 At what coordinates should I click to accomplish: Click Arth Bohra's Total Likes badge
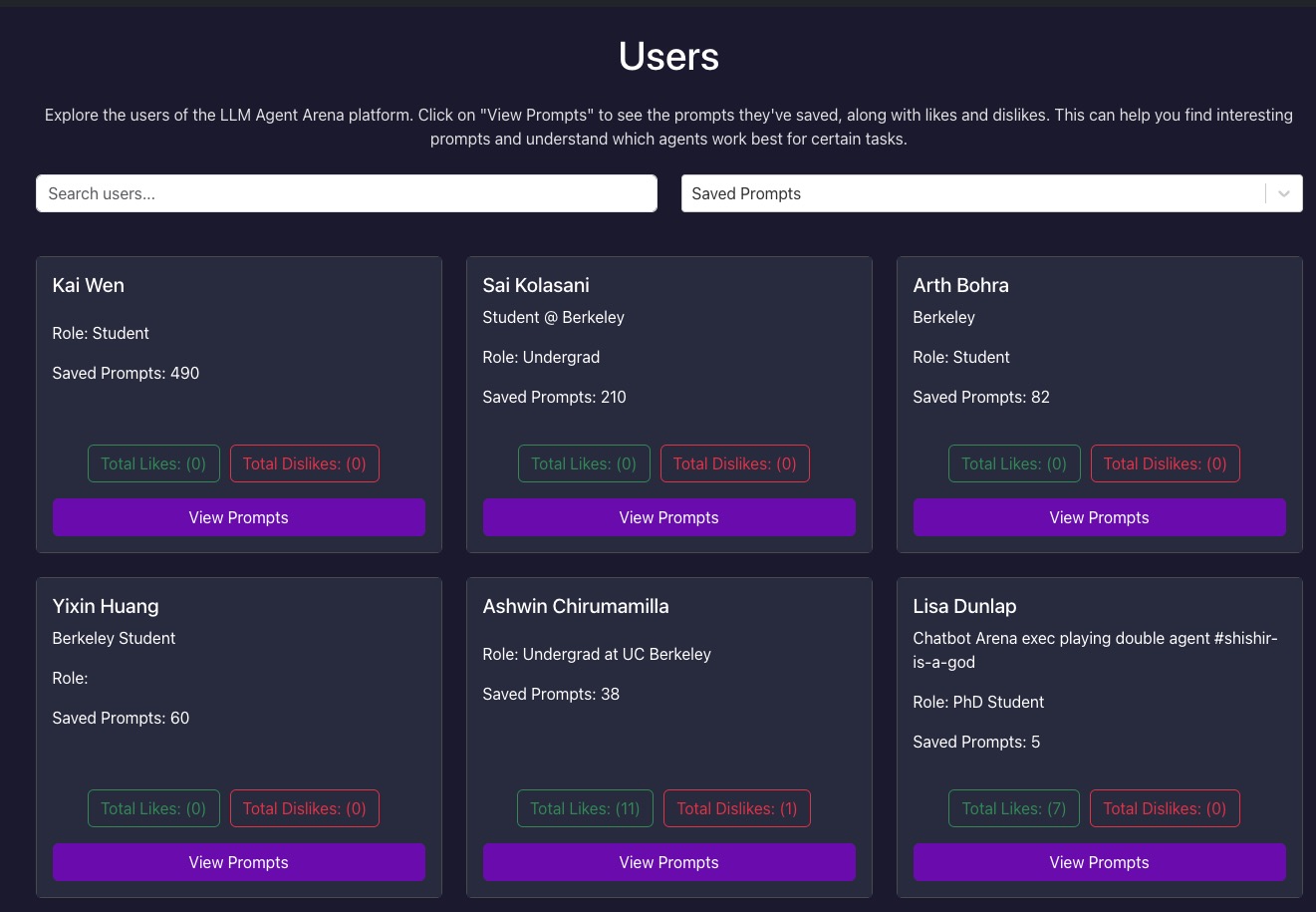(x=1014, y=463)
